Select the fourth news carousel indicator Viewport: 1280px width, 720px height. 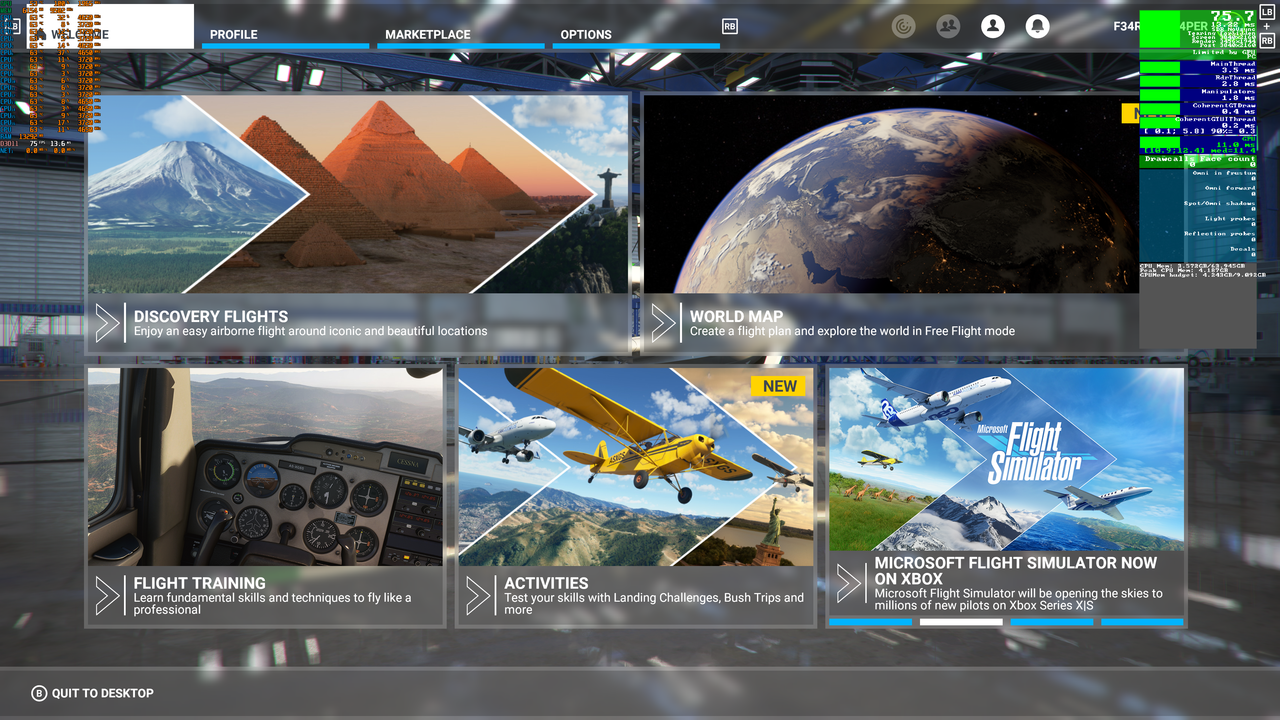(x=1142, y=622)
